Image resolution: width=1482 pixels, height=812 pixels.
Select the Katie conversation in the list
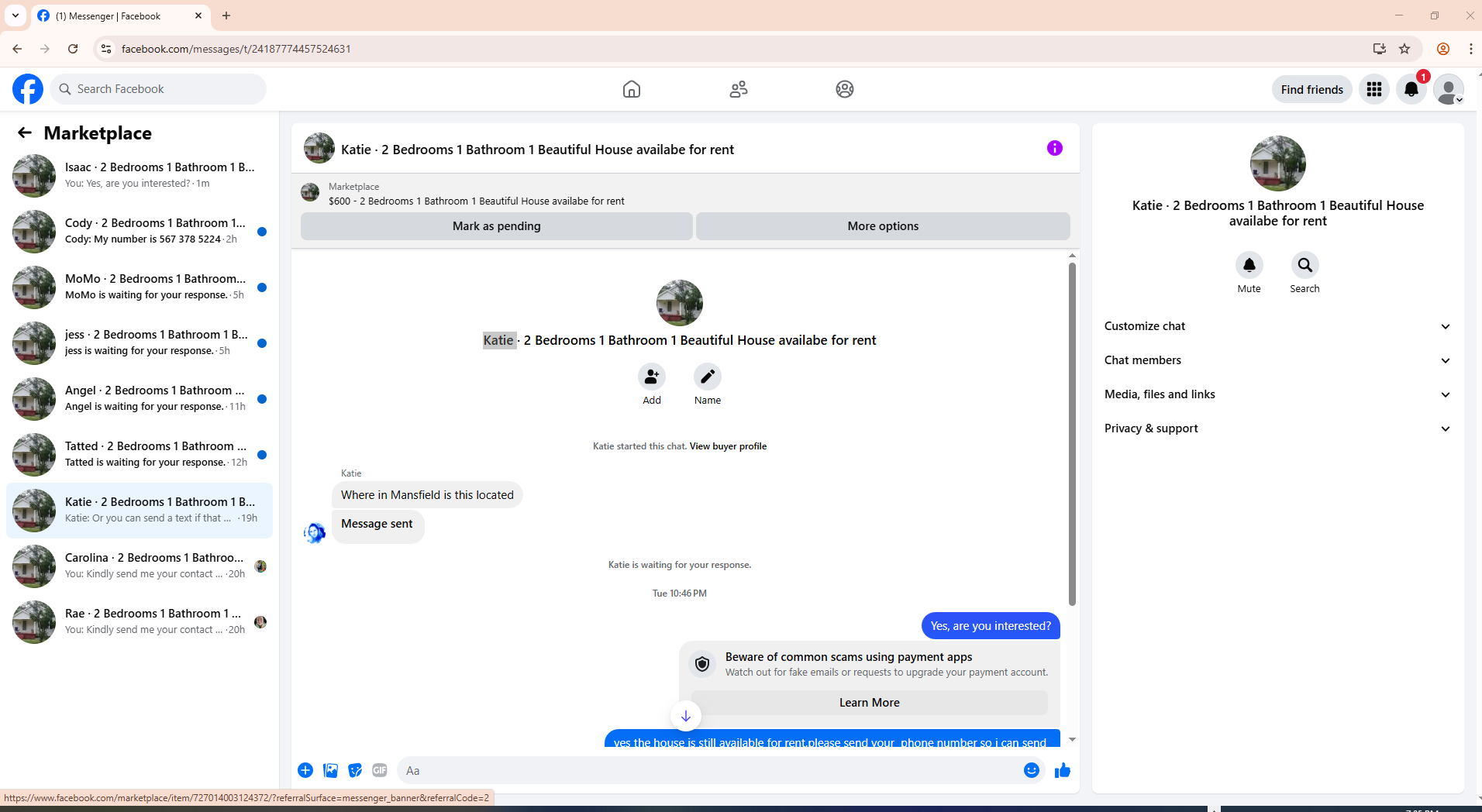pyautogui.click(x=140, y=511)
